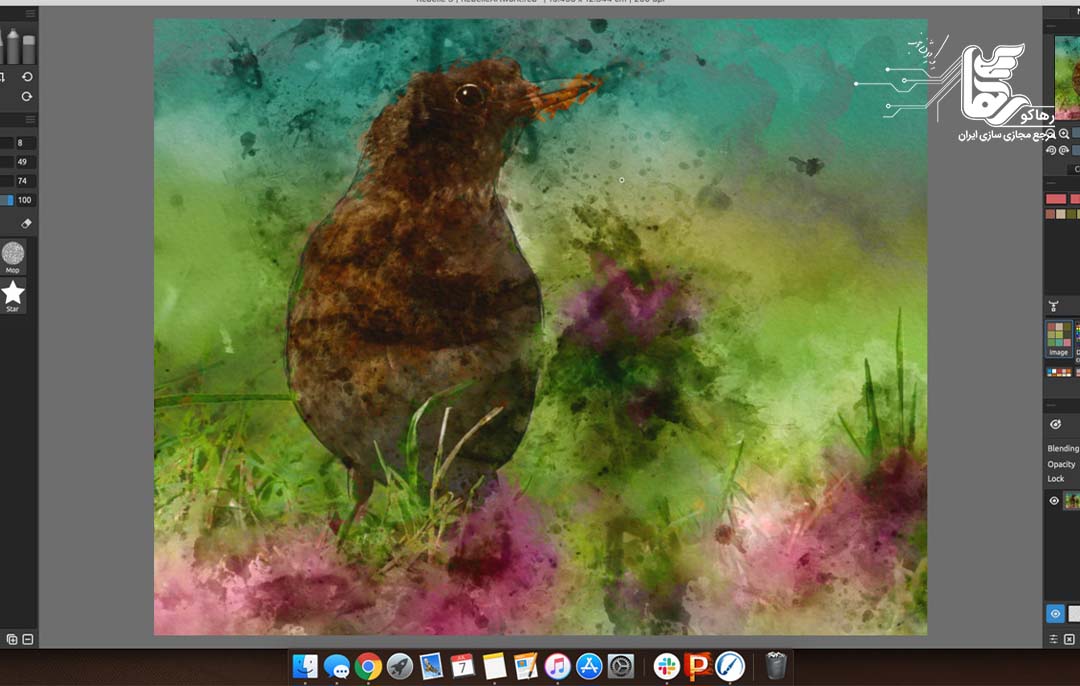Open Google Chrome from the Dock
1080x686 pixels.
[368, 665]
